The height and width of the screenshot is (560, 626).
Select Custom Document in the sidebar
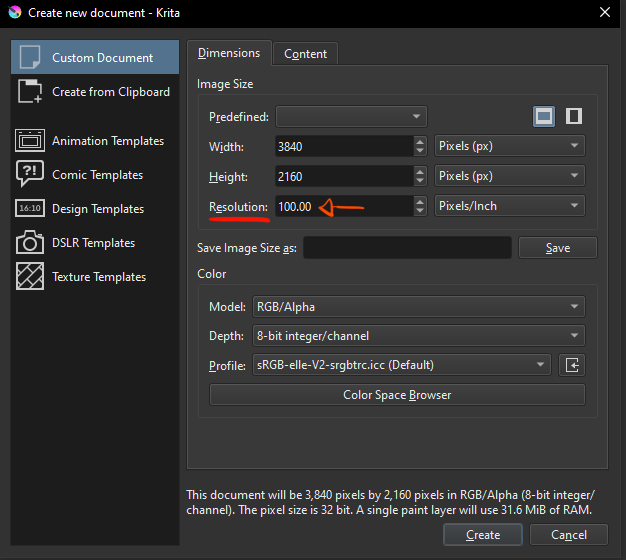click(x=95, y=57)
